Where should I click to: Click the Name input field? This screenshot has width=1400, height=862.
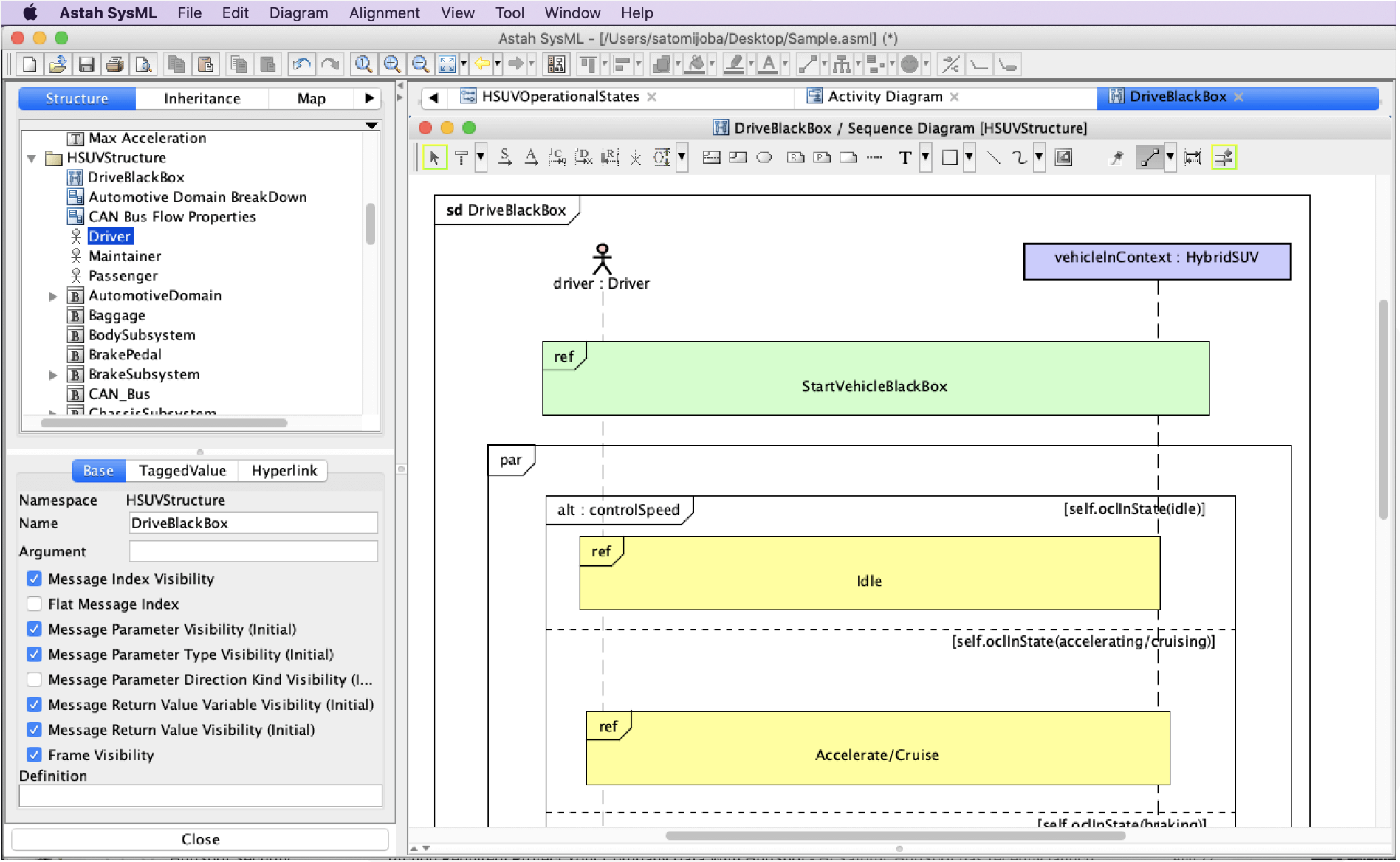pos(253,523)
